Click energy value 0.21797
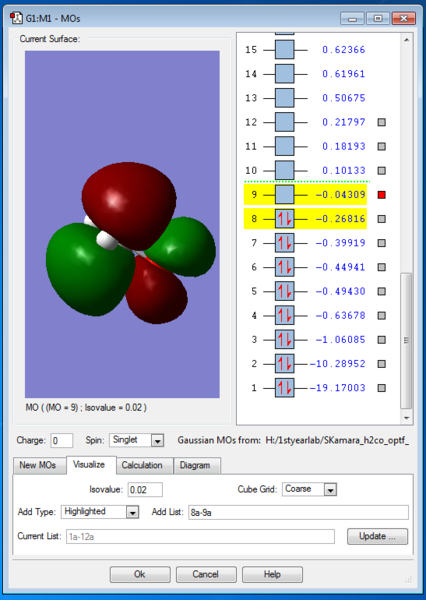This screenshot has height=600, width=426. (344, 122)
